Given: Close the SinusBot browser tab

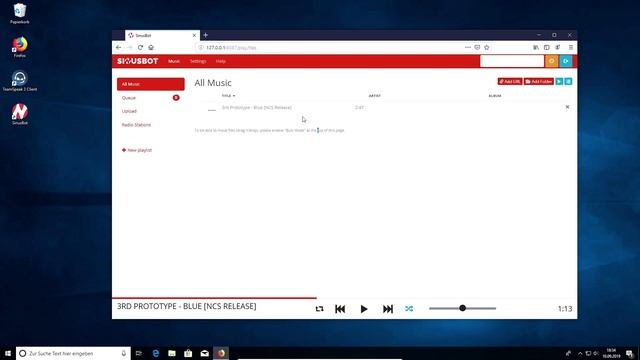Looking at the screenshot, I should point(194,36).
